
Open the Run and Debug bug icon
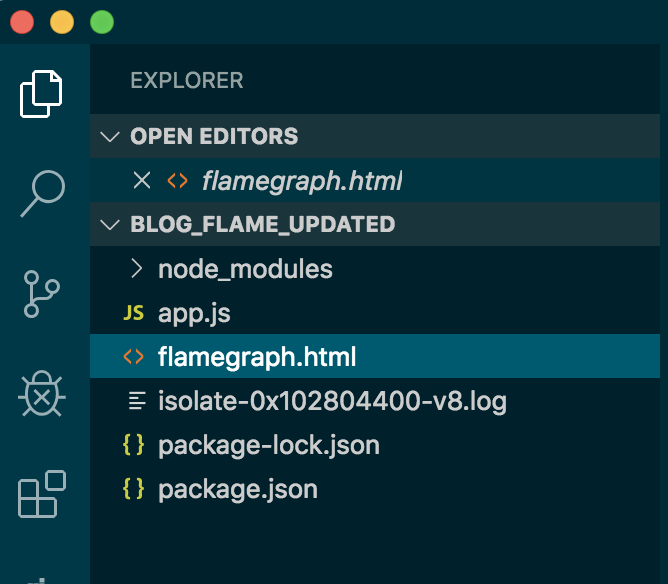(x=42, y=394)
